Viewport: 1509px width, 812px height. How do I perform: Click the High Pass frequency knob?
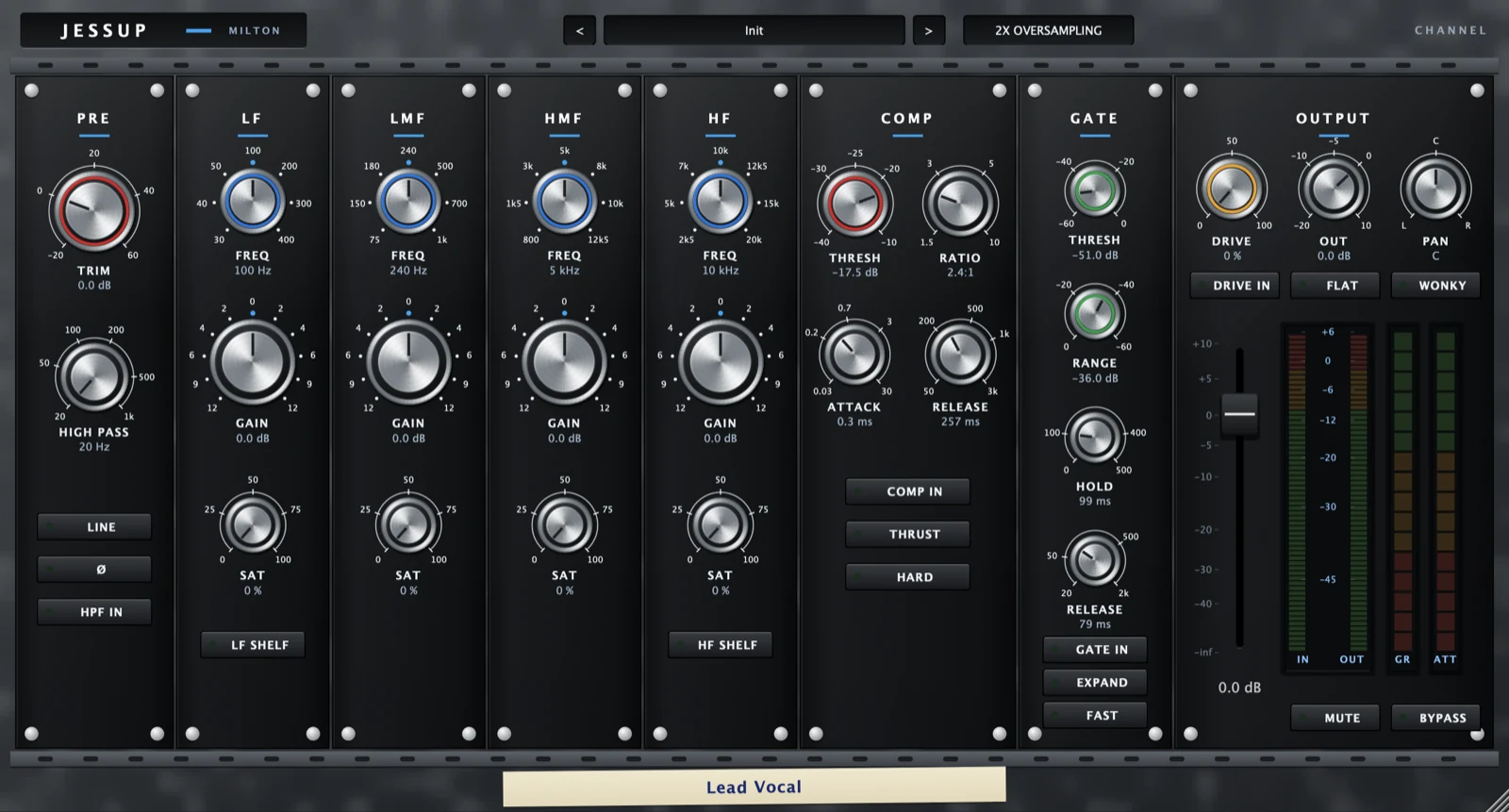[93, 375]
